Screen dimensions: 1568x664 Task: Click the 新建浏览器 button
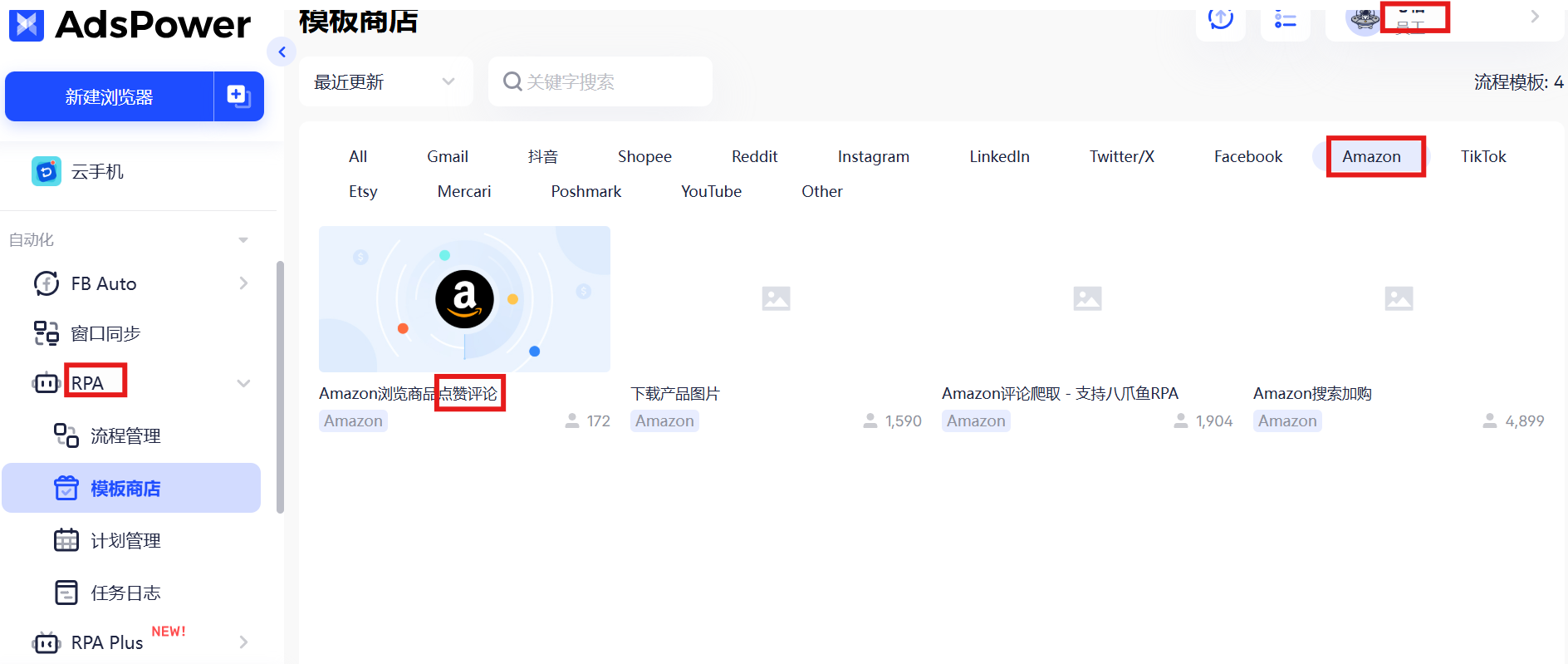(x=110, y=96)
